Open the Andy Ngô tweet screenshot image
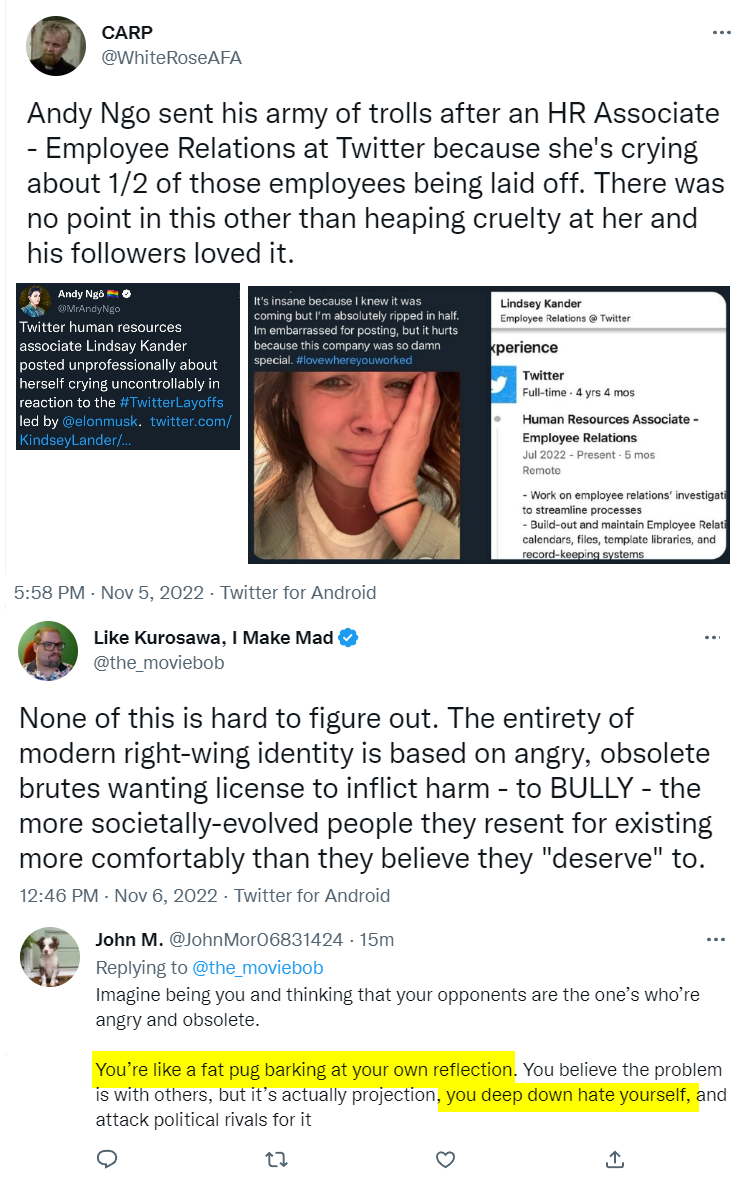 pos(129,366)
